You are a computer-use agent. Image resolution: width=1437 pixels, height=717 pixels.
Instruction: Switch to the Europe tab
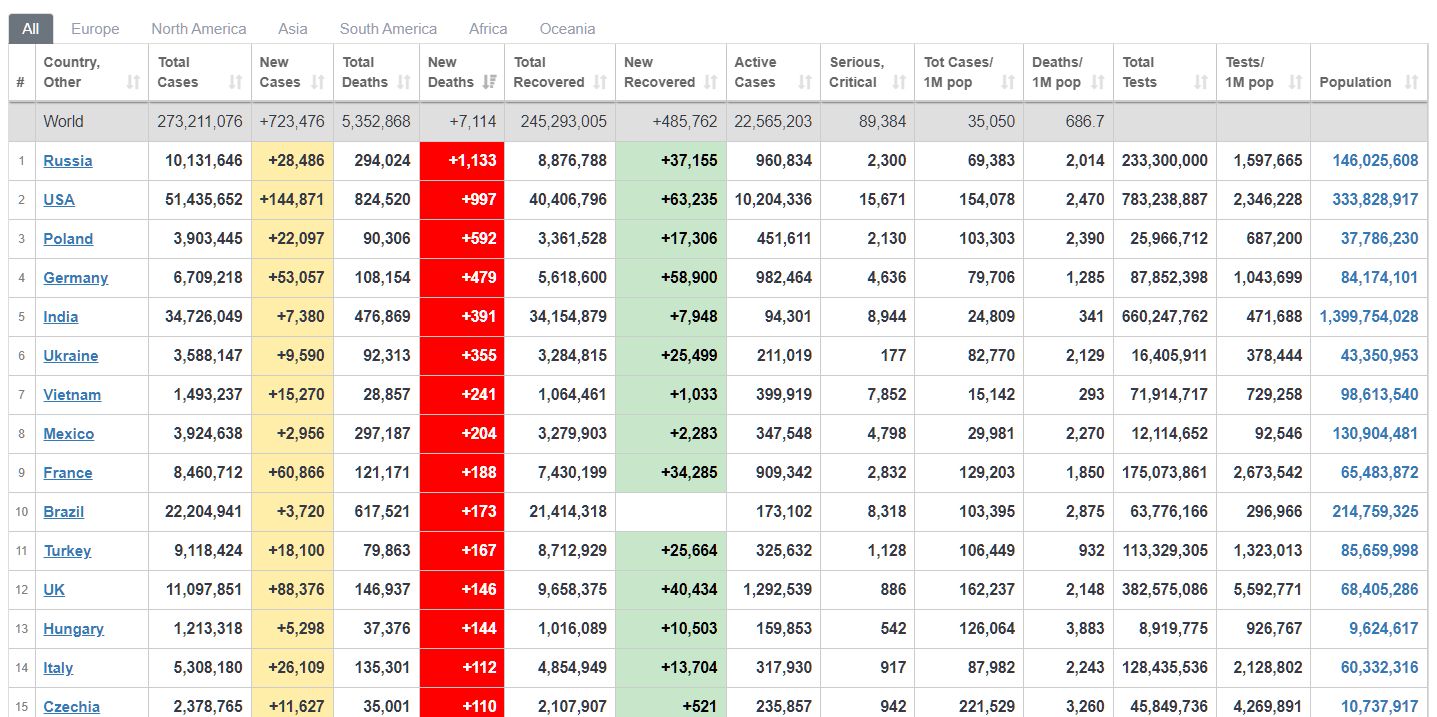click(96, 29)
